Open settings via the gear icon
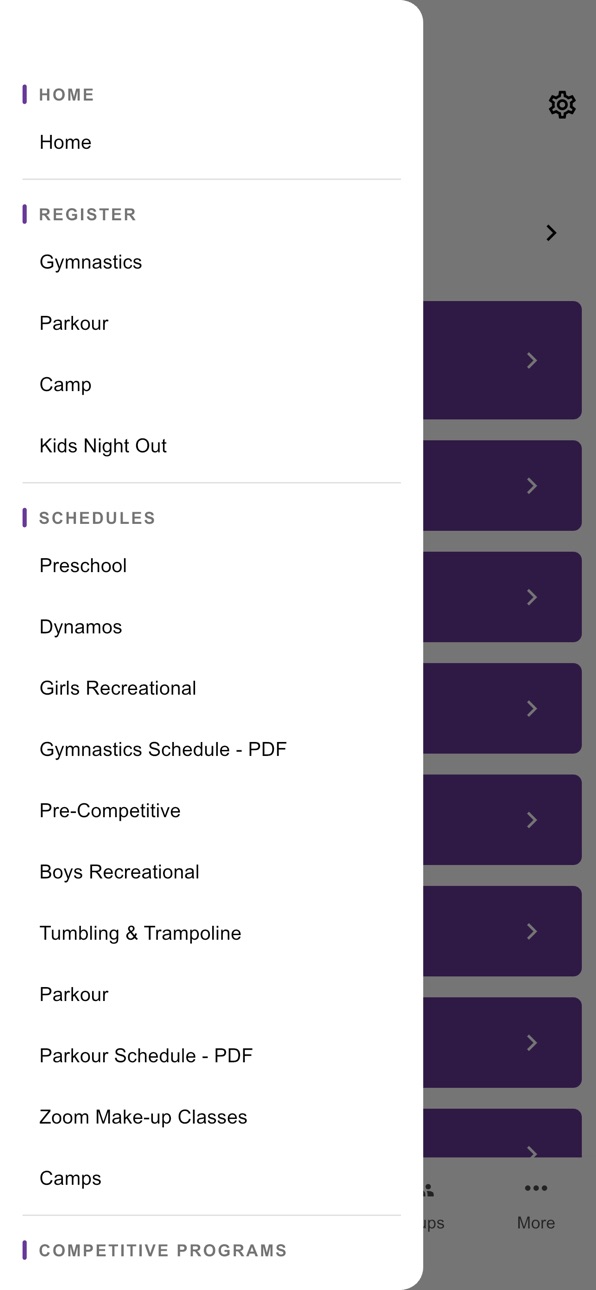The width and height of the screenshot is (596, 1290). (562, 104)
